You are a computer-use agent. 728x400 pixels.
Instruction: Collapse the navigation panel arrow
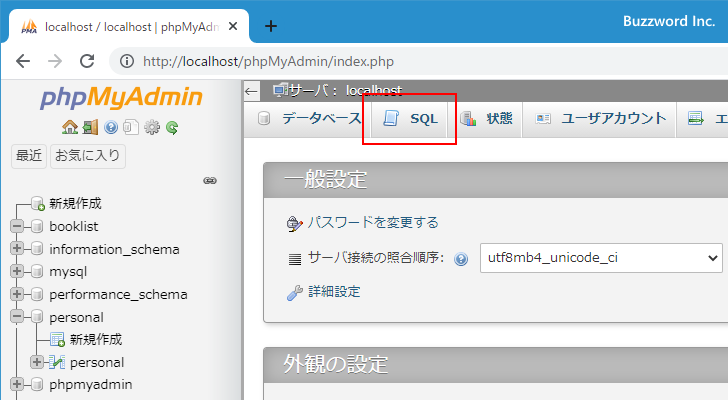click(x=251, y=91)
